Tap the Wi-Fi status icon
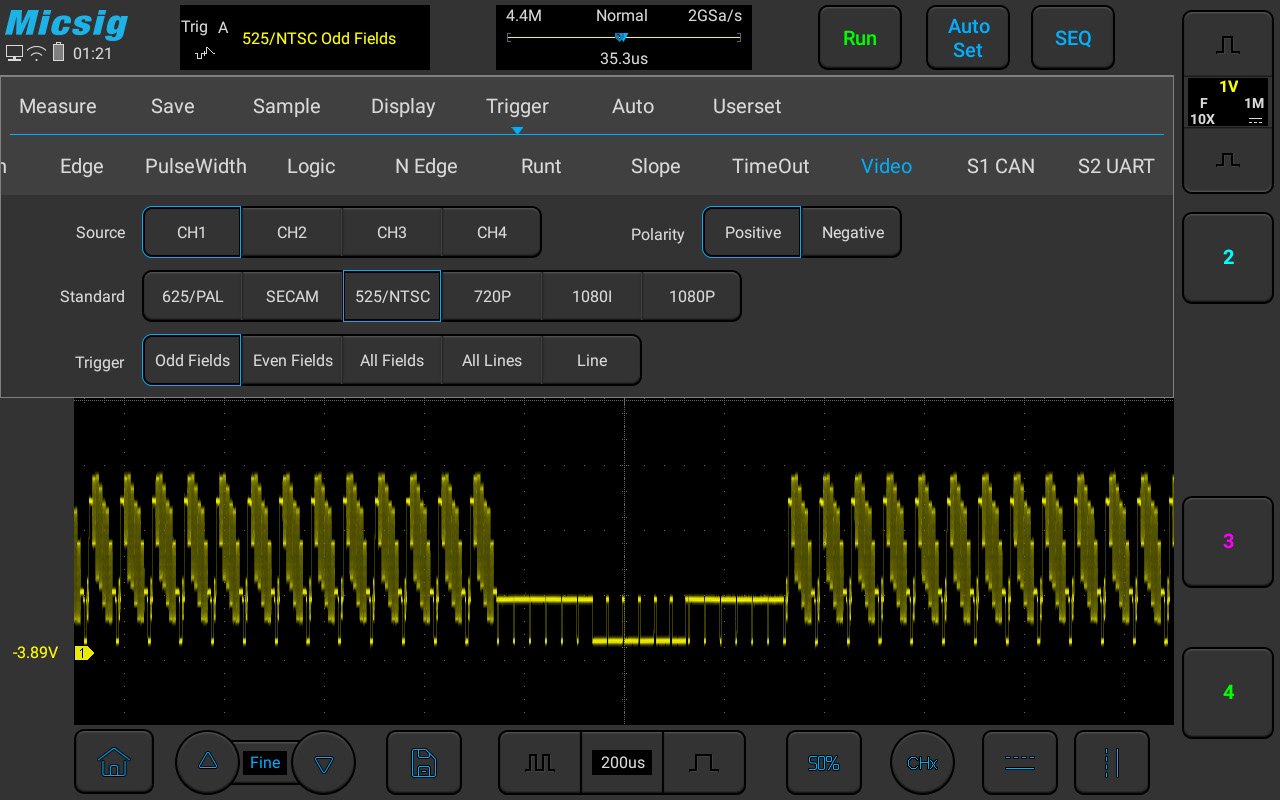Image resolution: width=1280 pixels, height=800 pixels. pyautogui.click(x=37, y=53)
